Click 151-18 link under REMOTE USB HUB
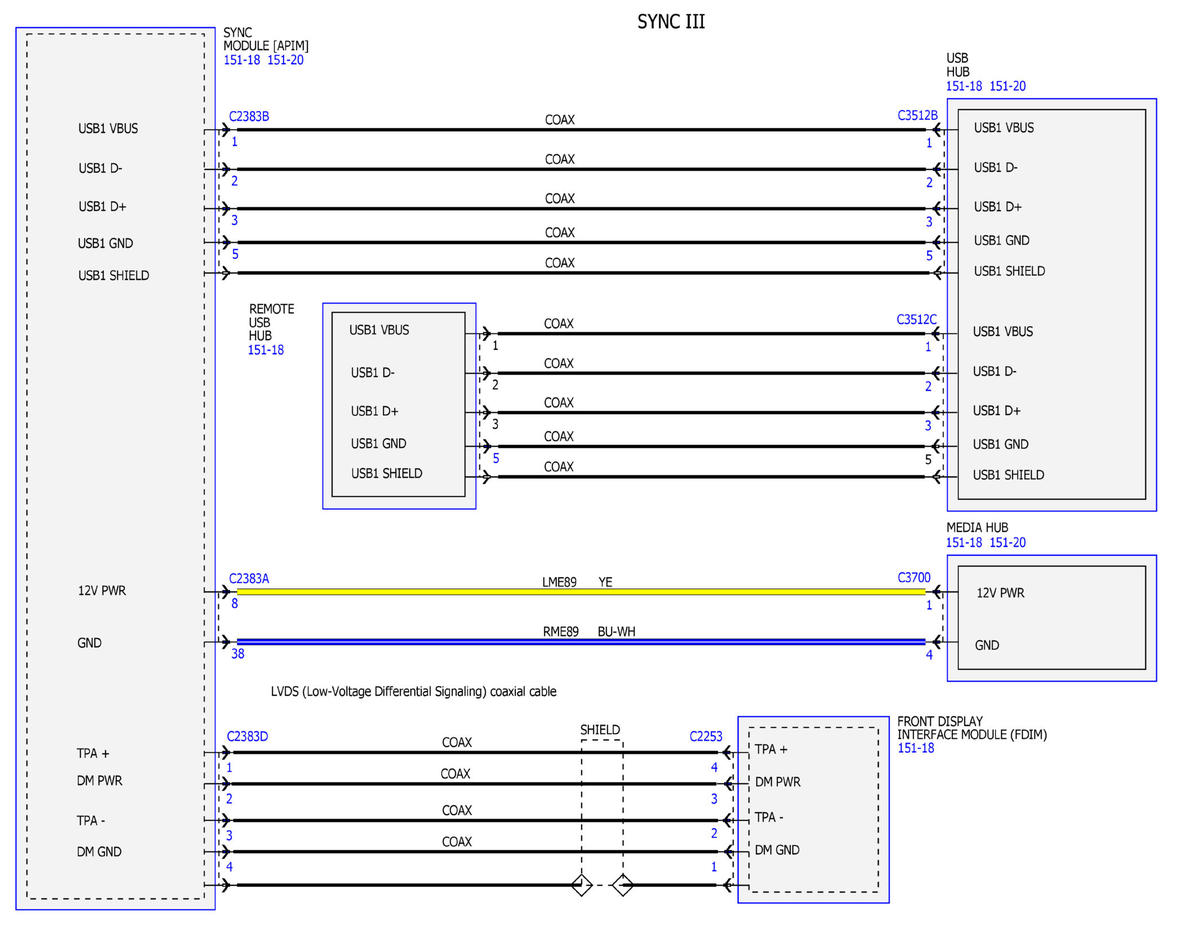Image resolution: width=1200 pixels, height=927 pixels. 266,350
